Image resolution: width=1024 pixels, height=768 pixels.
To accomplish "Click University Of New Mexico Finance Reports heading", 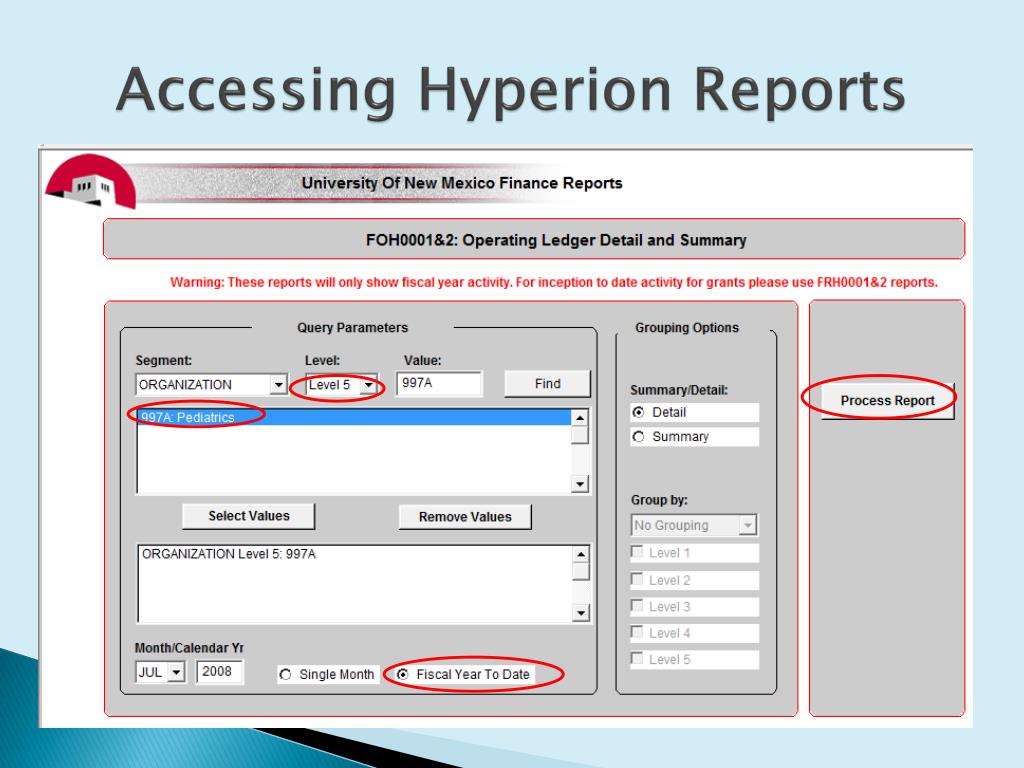I will pyautogui.click(x=462, y=183).
